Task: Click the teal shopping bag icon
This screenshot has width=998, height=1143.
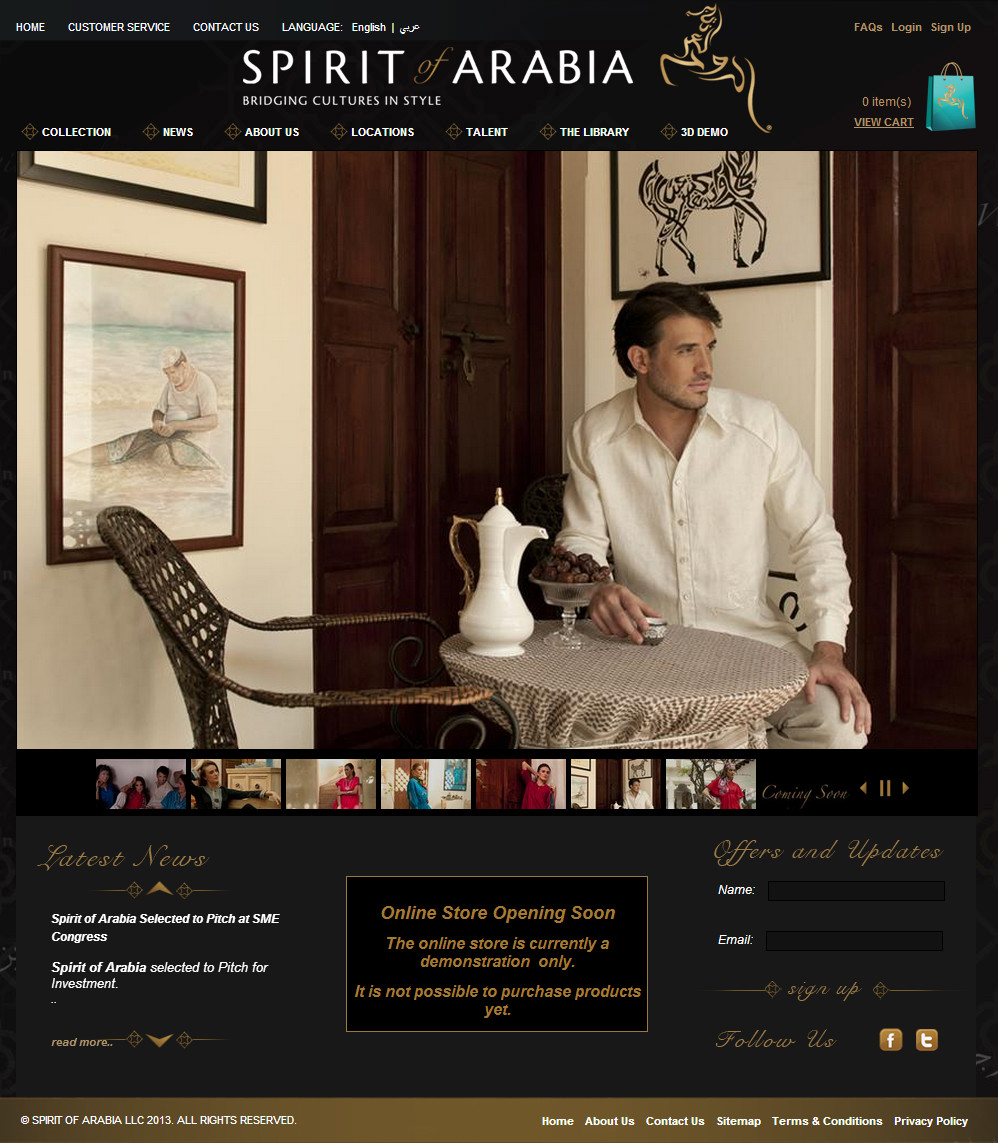Action: coord(951,97)
